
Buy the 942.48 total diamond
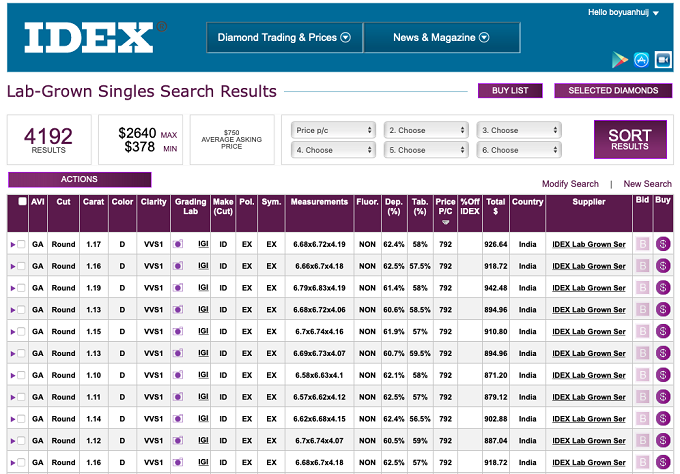tap(663, 288)
